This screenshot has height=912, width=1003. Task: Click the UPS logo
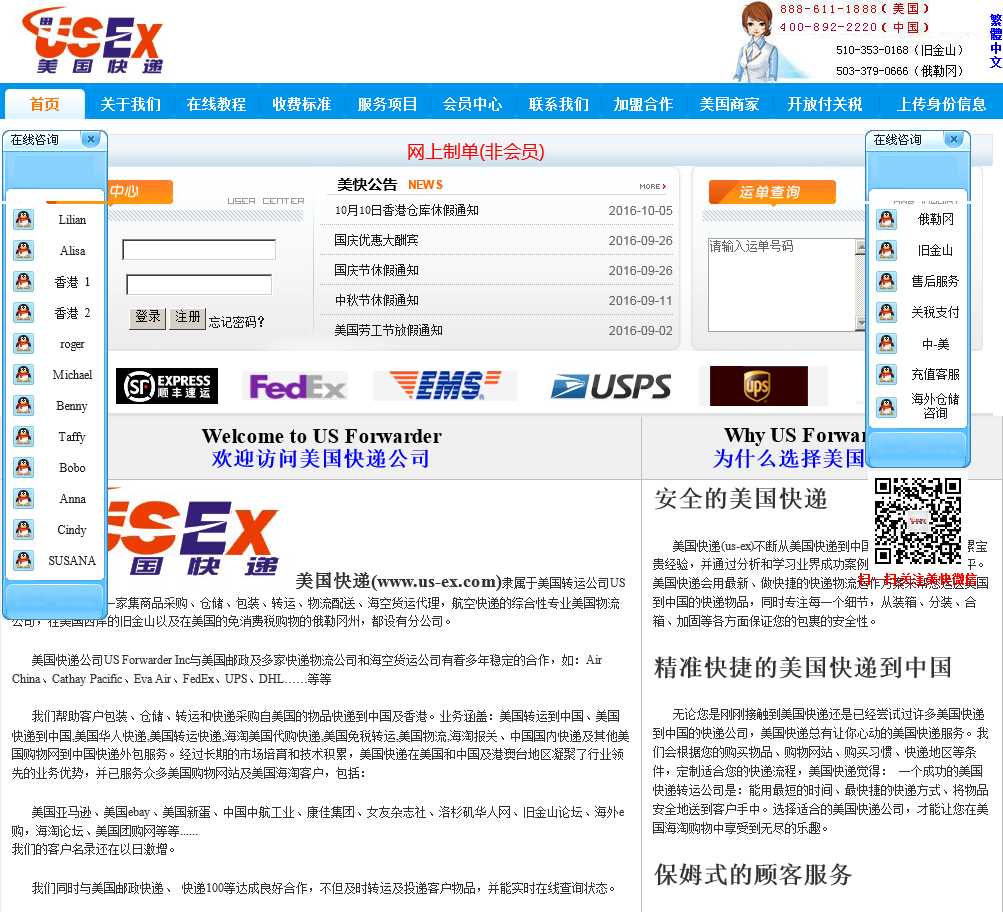click(x=759, y=386)
